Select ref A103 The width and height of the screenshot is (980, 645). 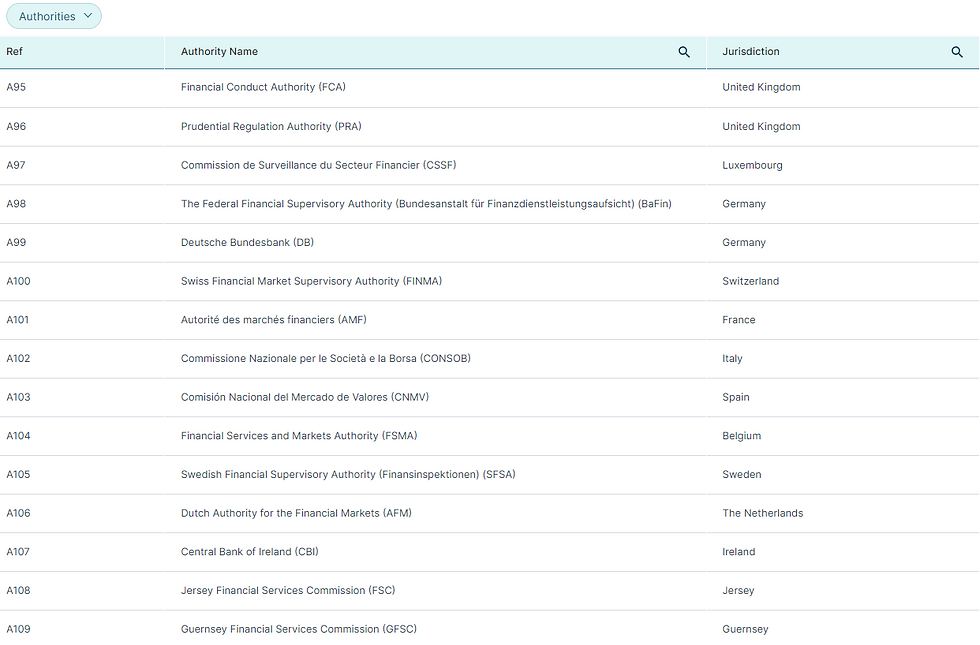click(18, 398)
